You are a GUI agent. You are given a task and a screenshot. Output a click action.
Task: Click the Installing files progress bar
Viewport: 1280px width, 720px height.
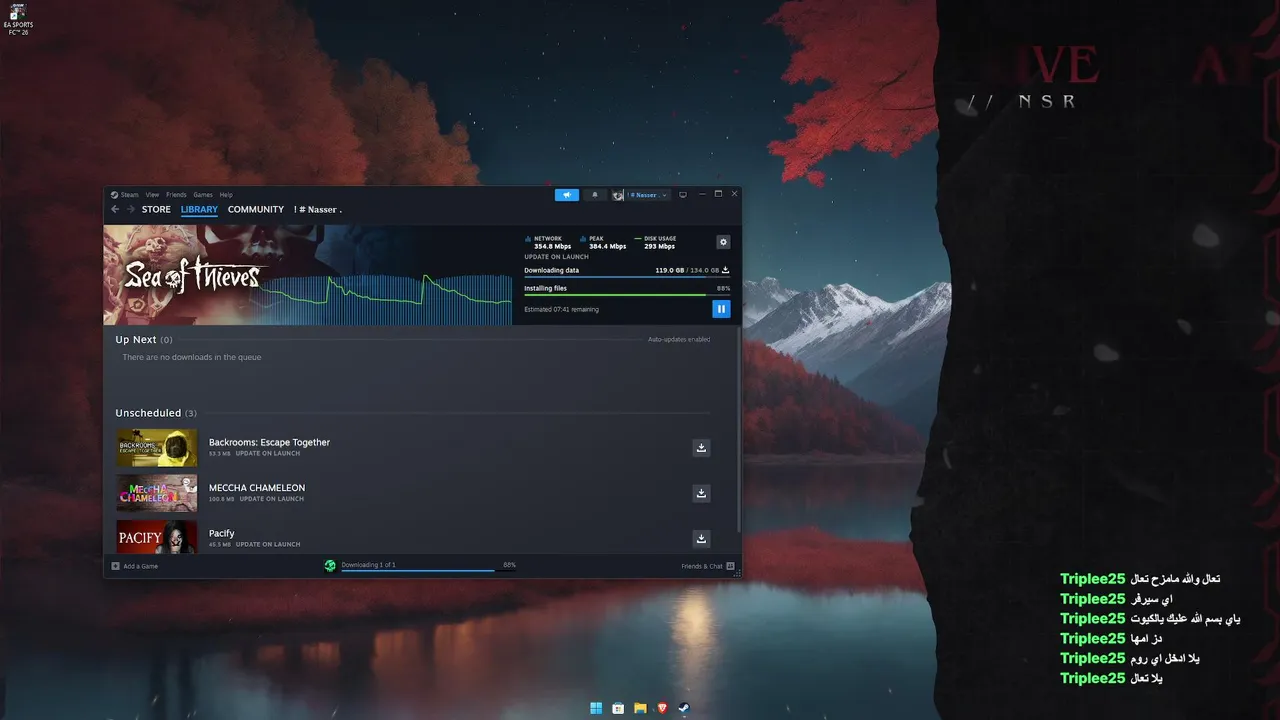pos(627,295)
